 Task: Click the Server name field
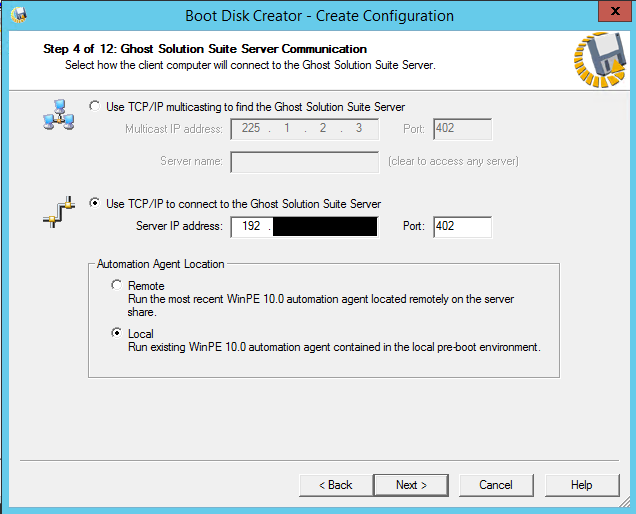305,162
